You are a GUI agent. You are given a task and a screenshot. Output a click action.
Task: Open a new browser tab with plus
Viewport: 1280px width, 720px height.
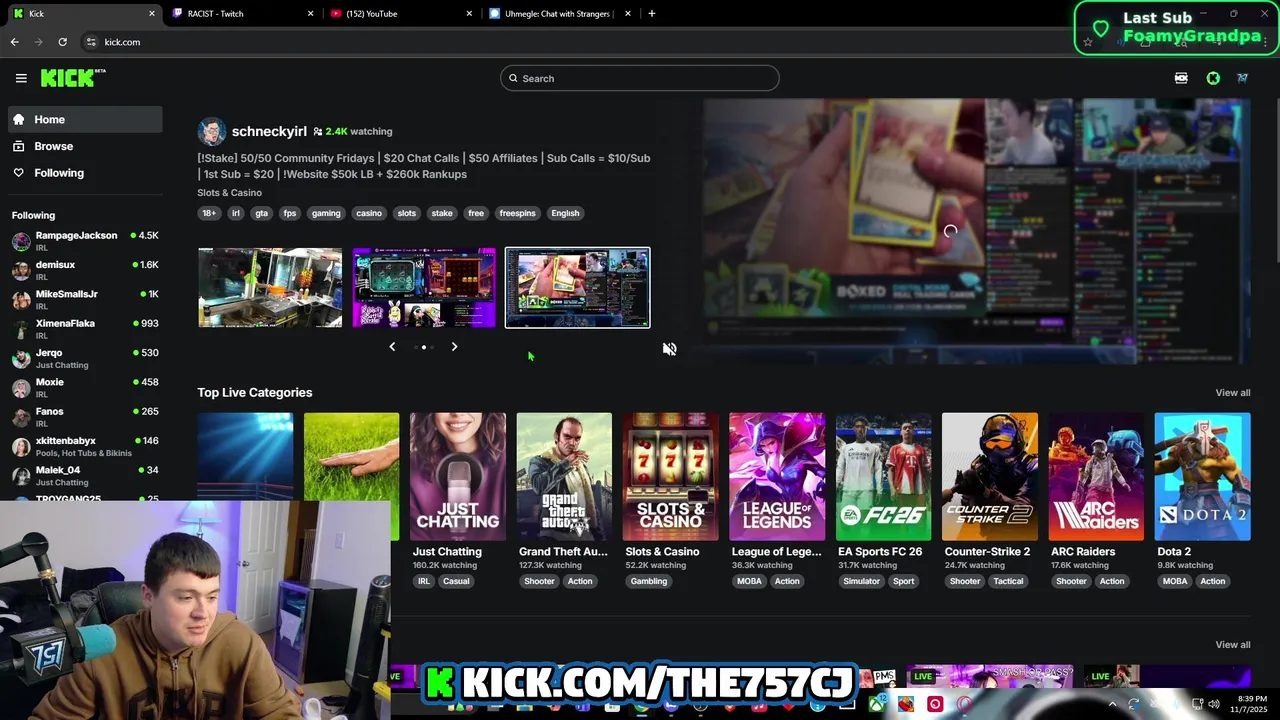(651, 13)
